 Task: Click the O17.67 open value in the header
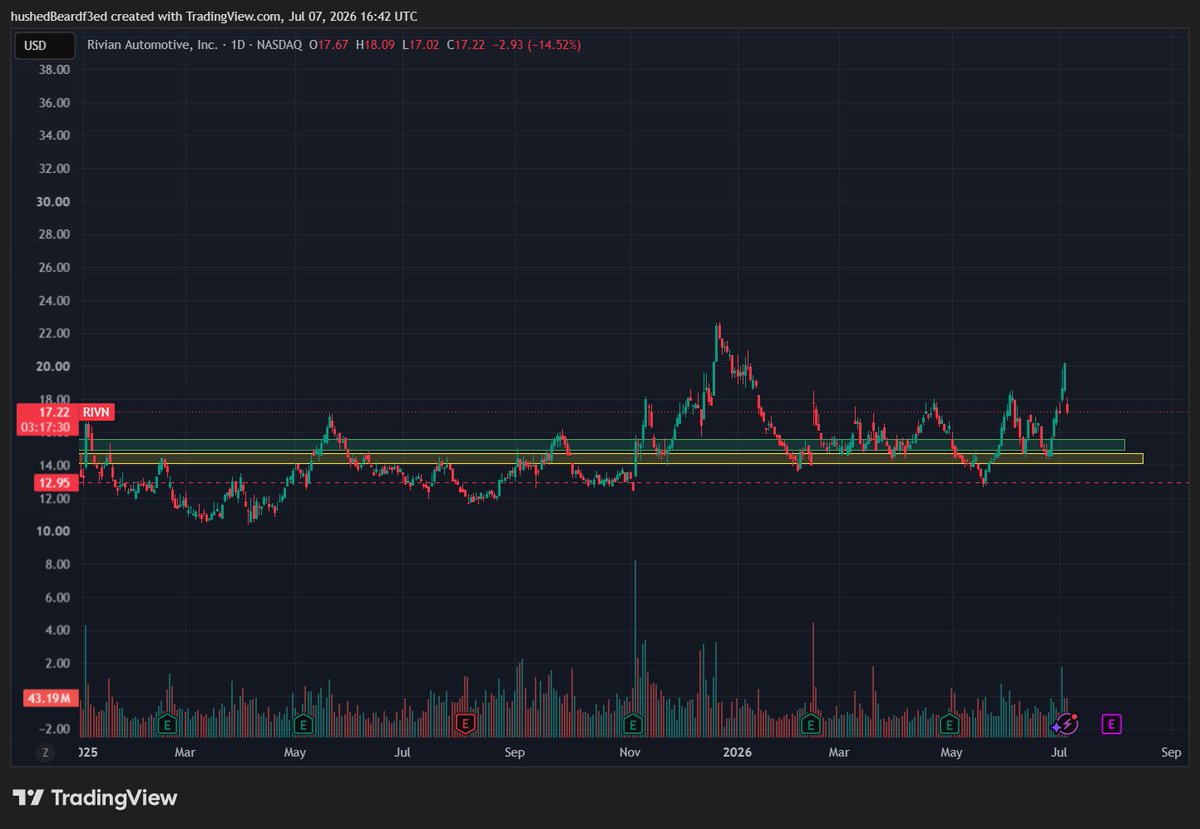pyautogui.click(x=327, y=45)
